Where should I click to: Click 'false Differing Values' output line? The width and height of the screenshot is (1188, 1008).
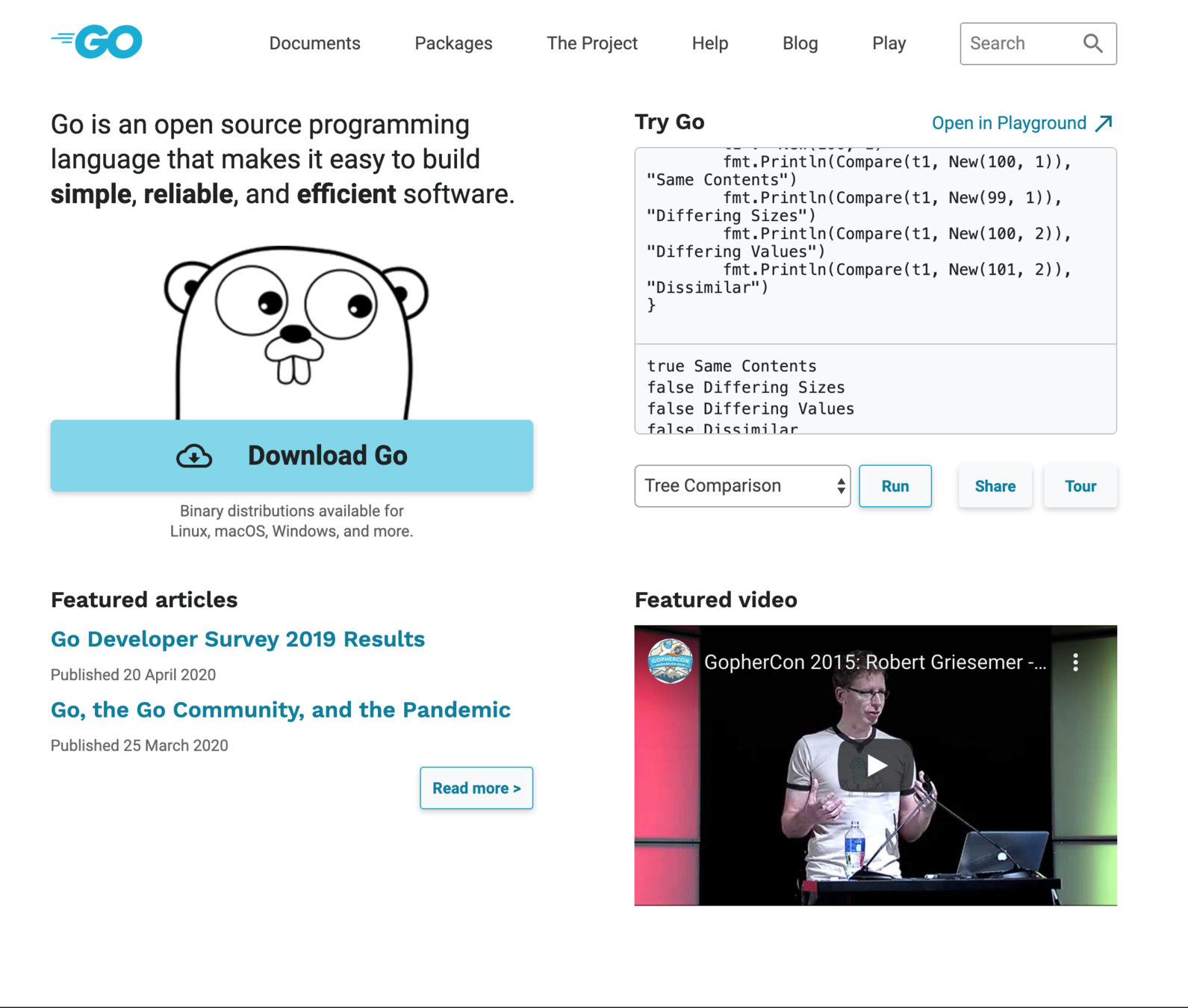tap(750, 408)
